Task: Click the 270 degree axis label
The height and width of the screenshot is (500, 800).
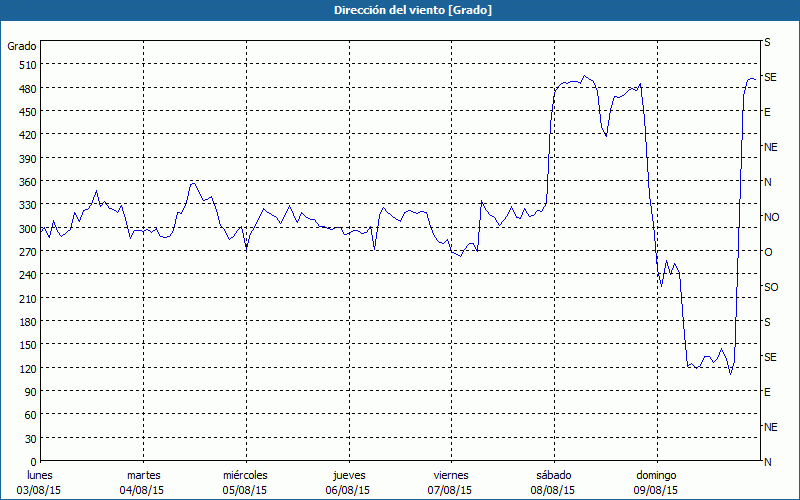Action: point(25,251)
